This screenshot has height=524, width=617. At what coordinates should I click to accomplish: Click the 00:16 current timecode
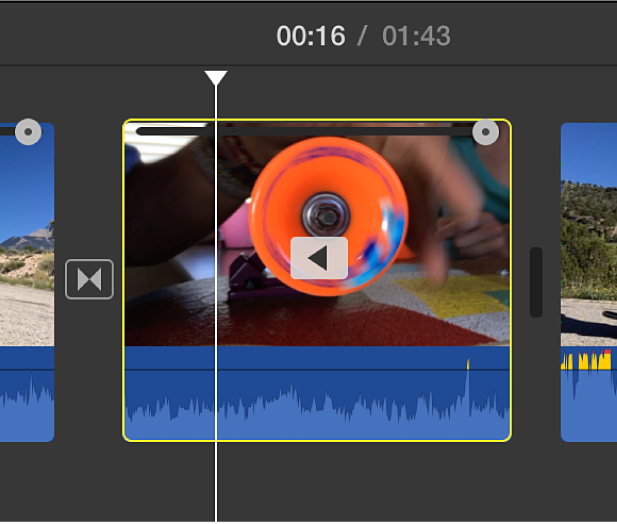point(311,36)
